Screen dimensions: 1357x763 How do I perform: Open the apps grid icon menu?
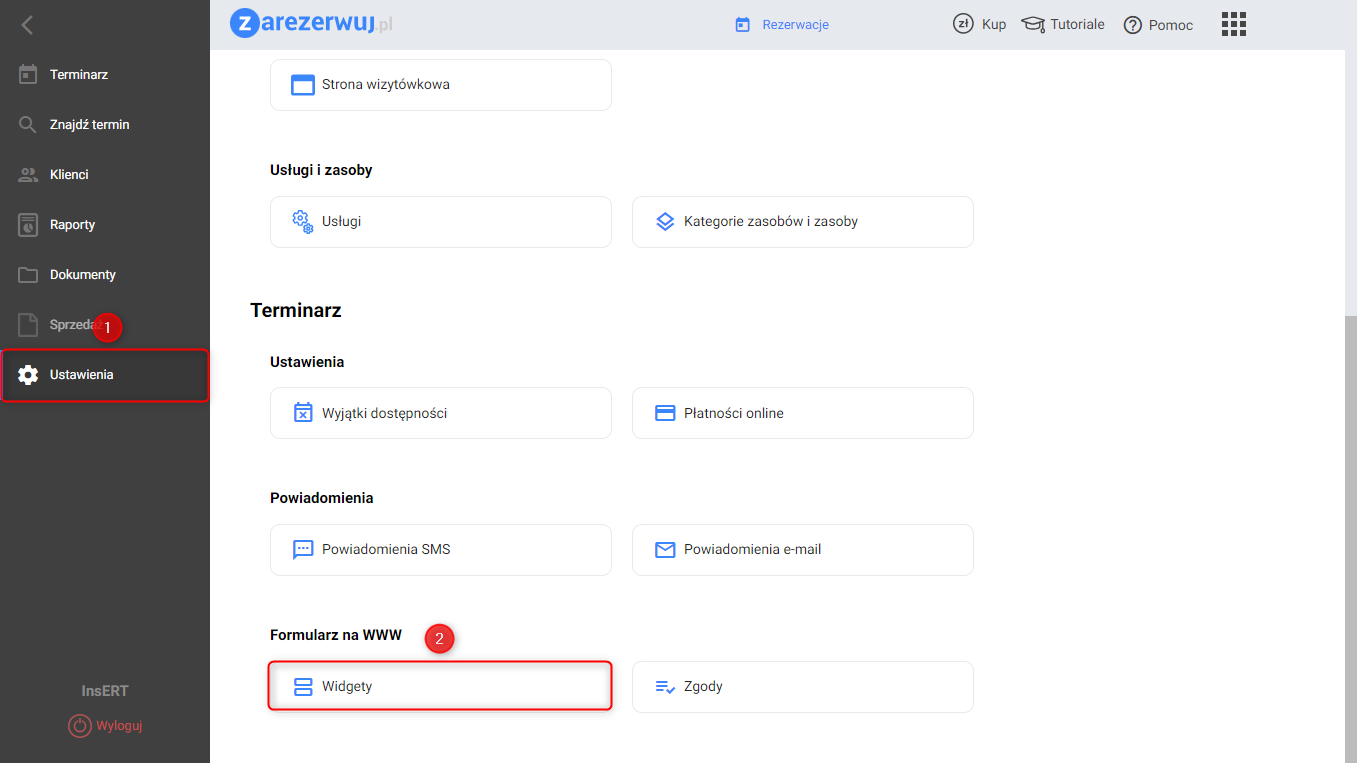coord(1234,25)
